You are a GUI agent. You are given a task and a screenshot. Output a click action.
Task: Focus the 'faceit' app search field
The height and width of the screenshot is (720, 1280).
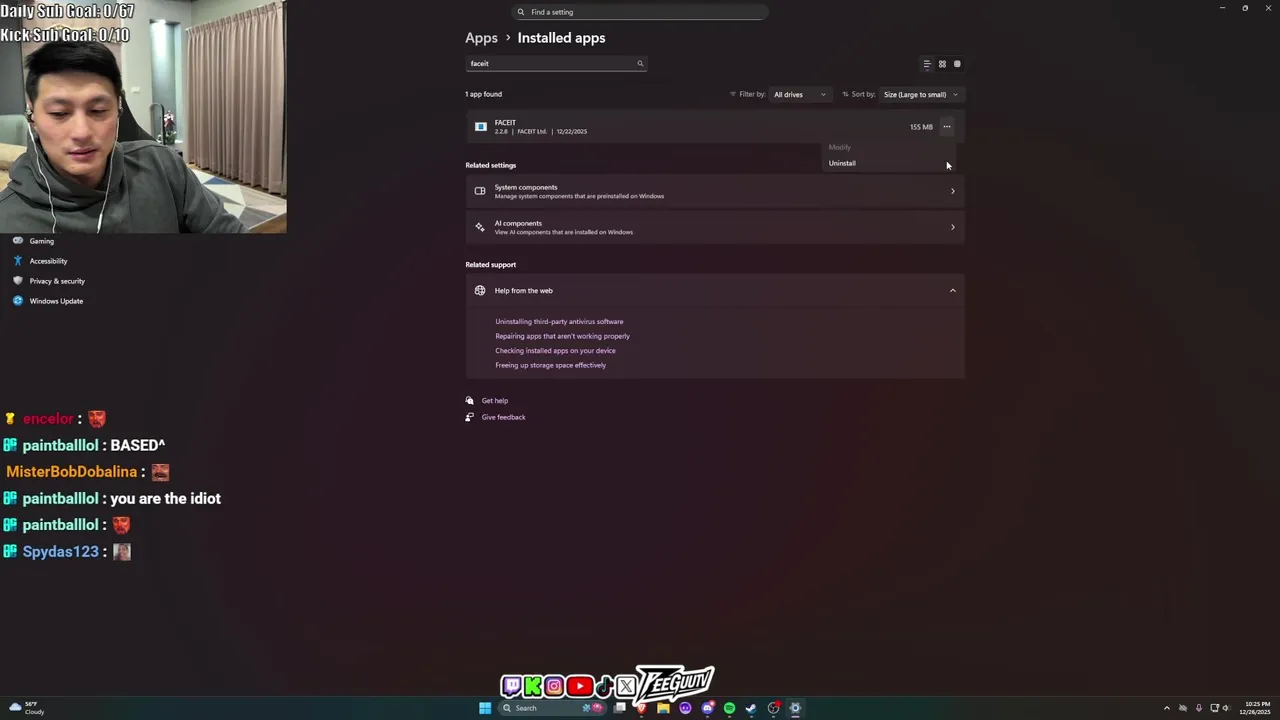(556, 63)
